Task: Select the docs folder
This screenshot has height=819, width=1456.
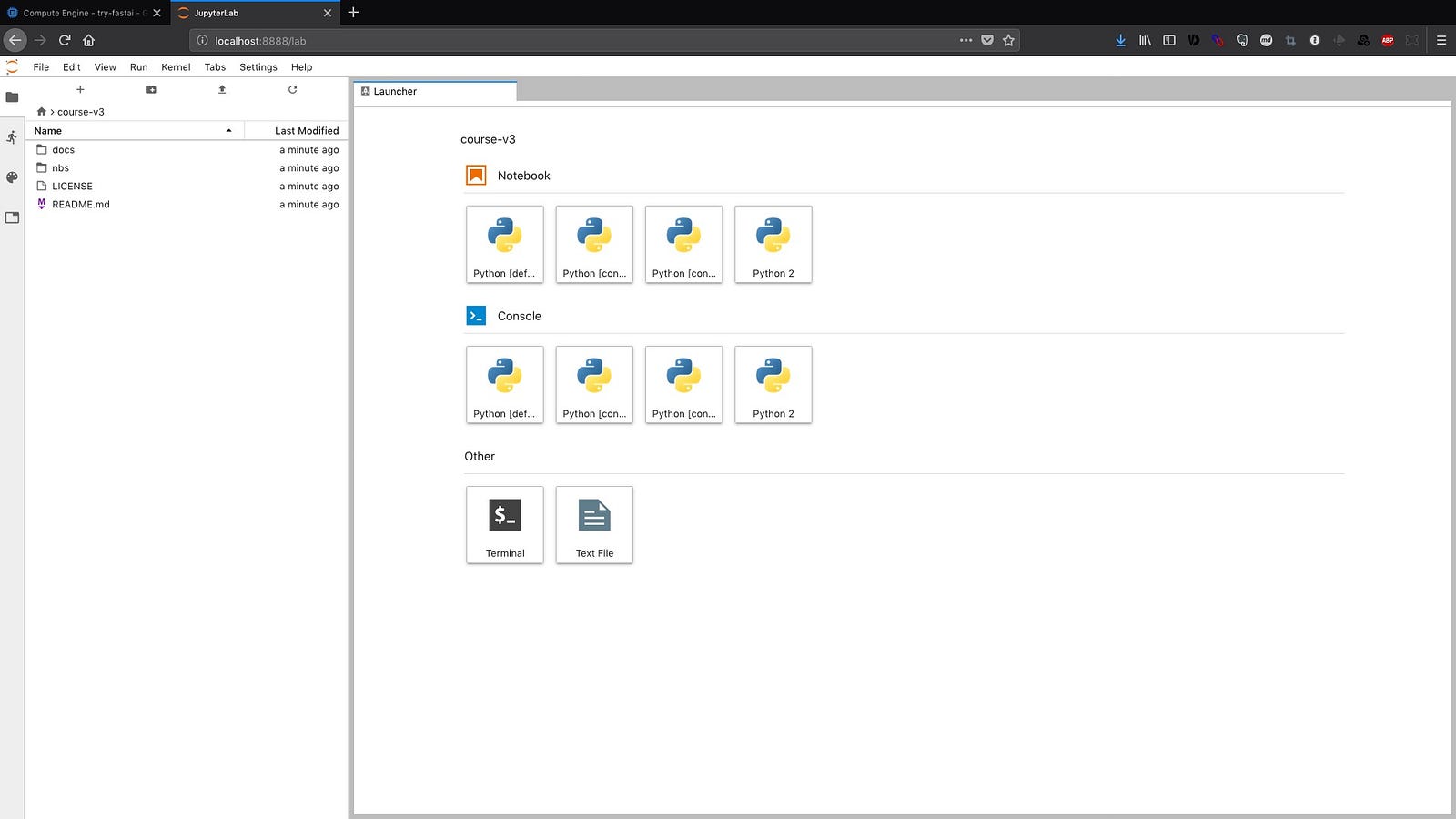Action: coord(187,150)
